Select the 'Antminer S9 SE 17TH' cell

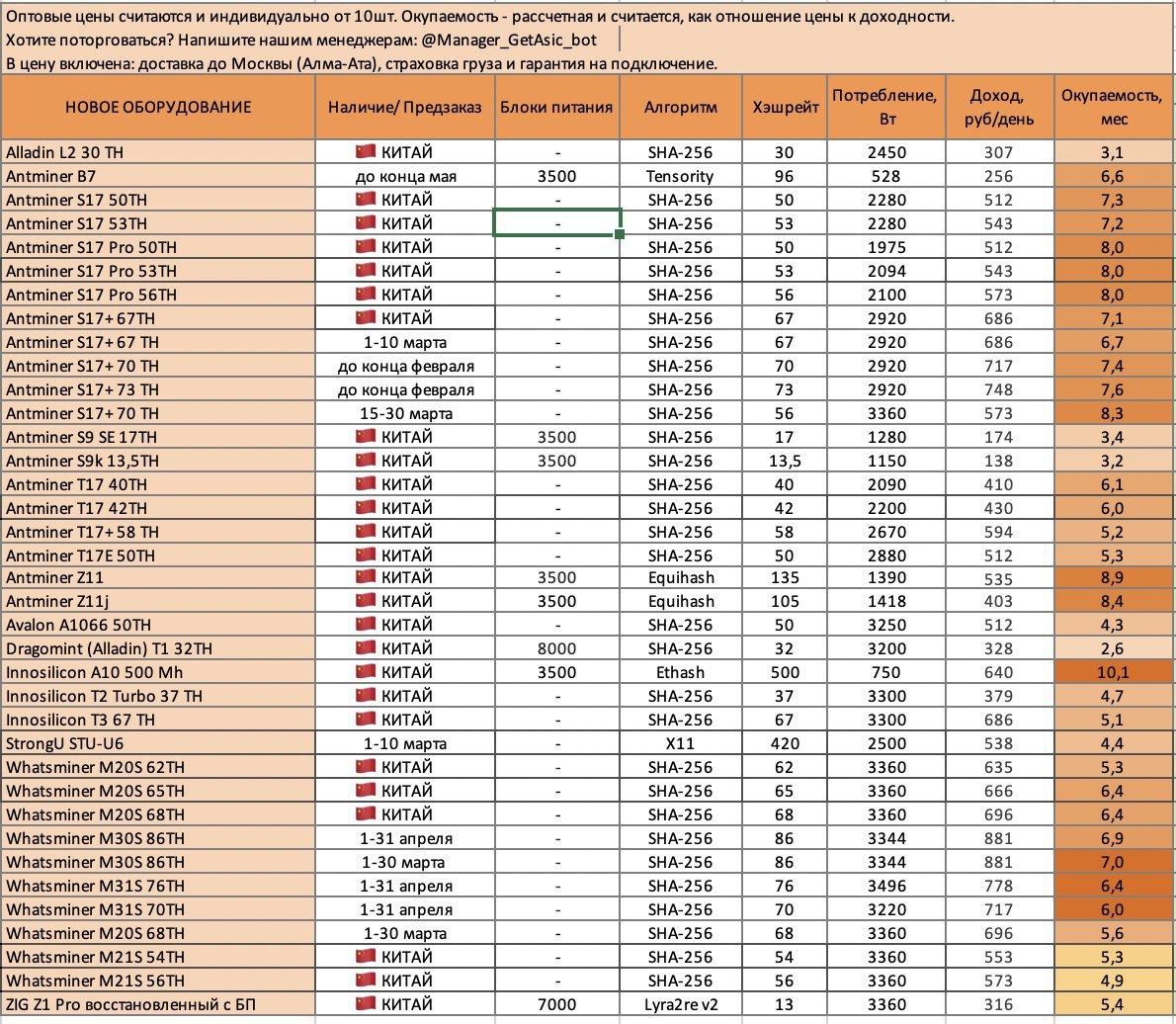(158, 437)
